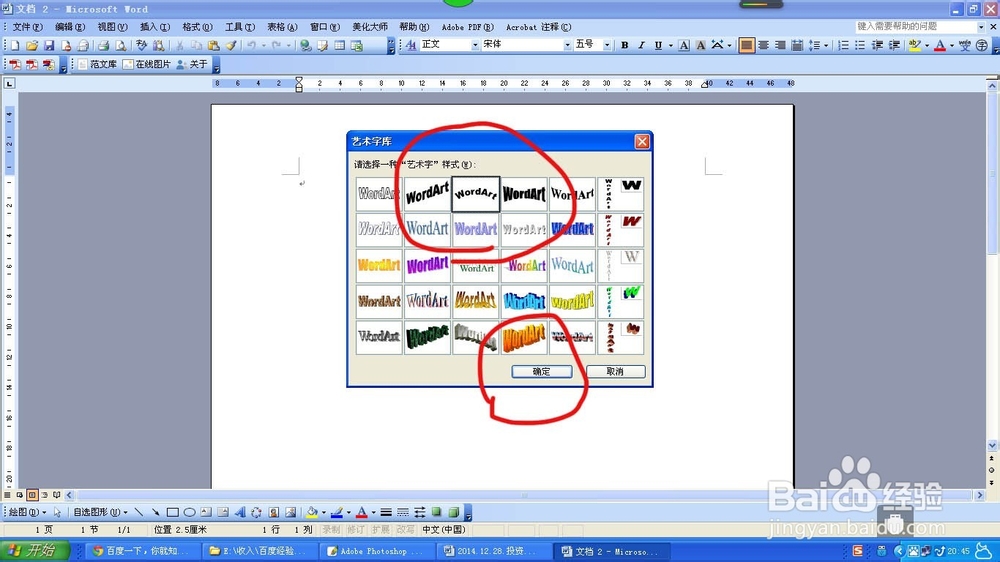Open the 插入 menu
The width and height of the screenshot is (1000, 562).
(154, 27)
